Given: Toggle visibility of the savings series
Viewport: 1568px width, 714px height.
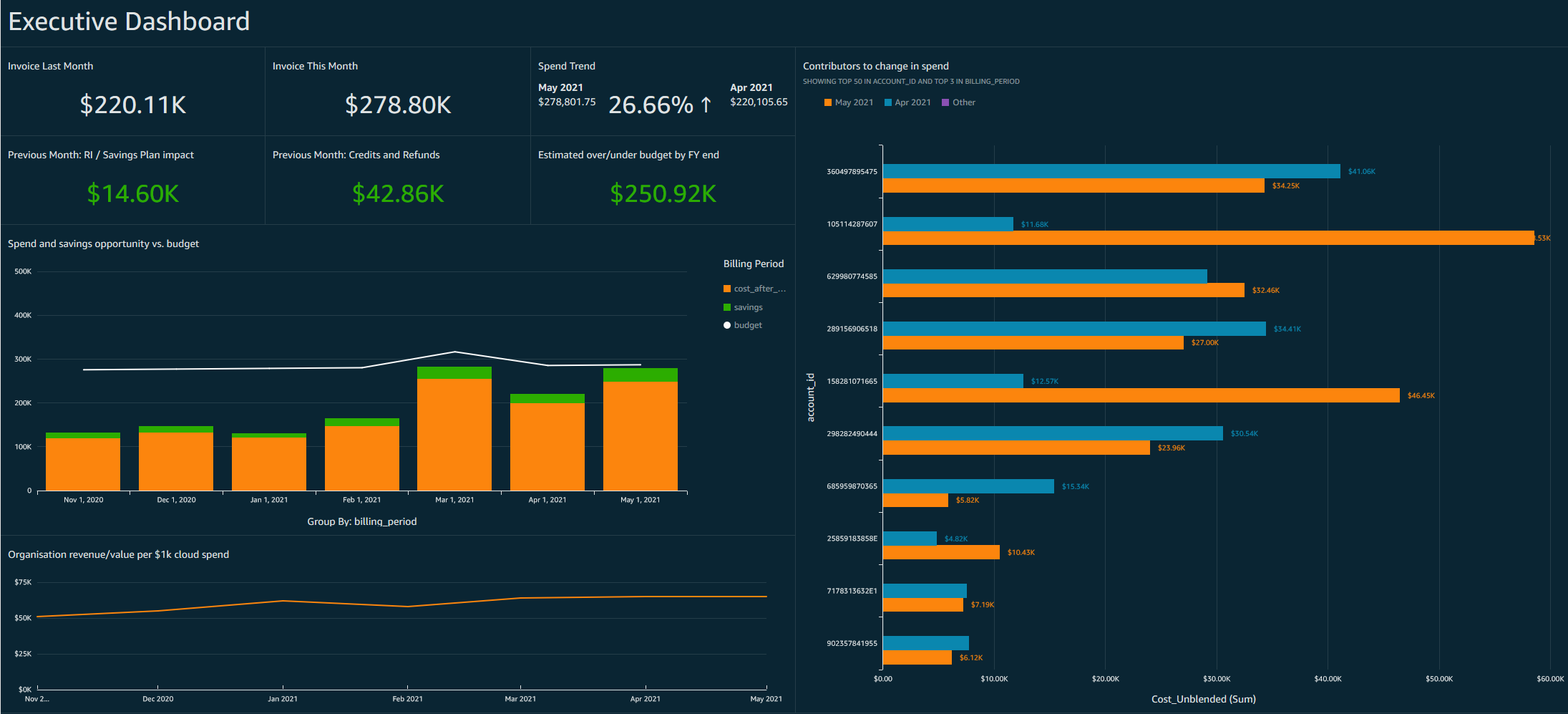Looking at the screenshot, I should pyautogui.click(x=748, y=307).
